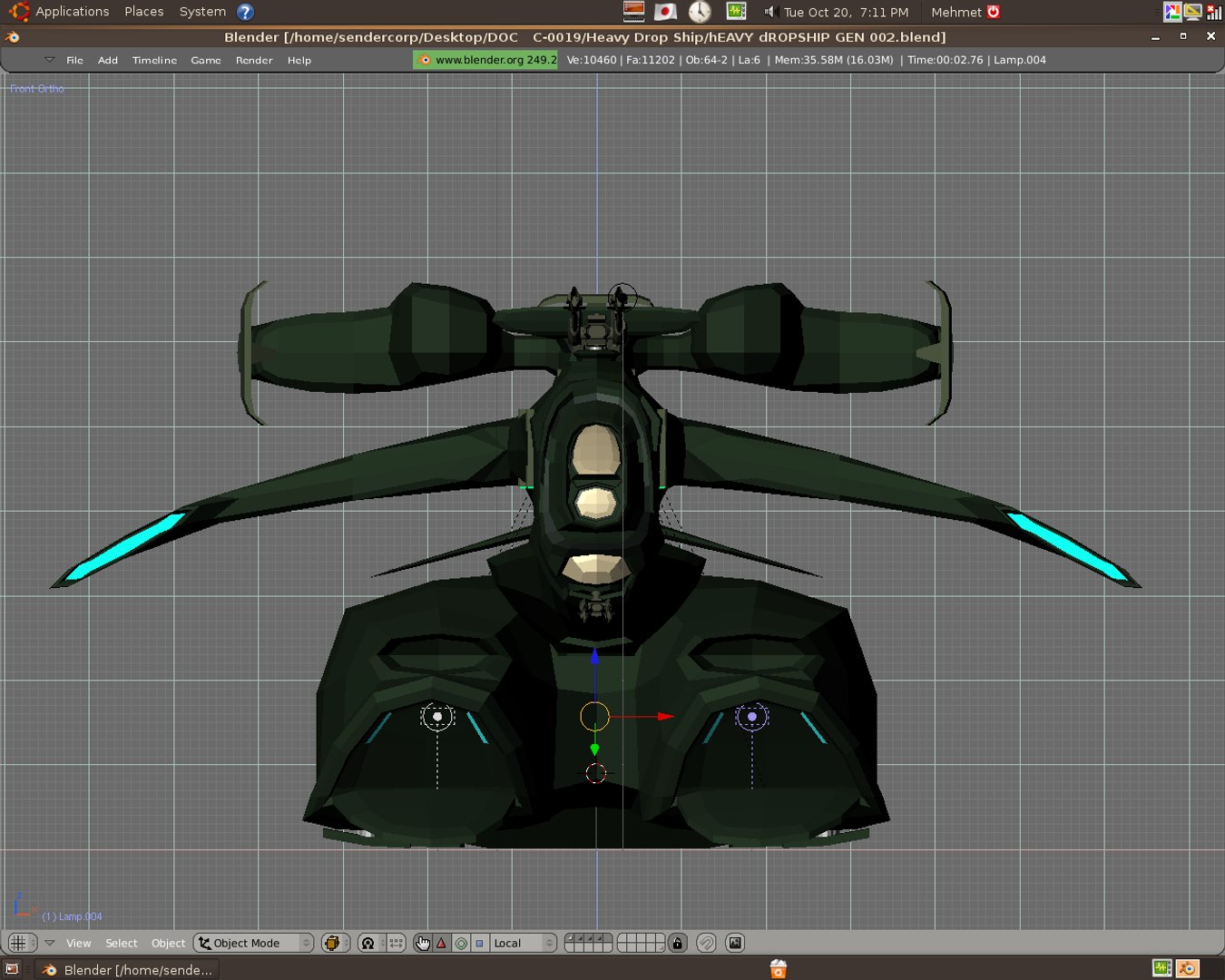
Task: Open the Render menu
Action: click(254, 60)
